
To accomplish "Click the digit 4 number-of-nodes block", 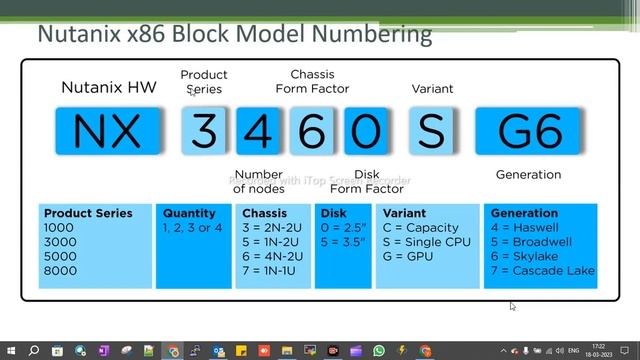I will coord(258,131).
